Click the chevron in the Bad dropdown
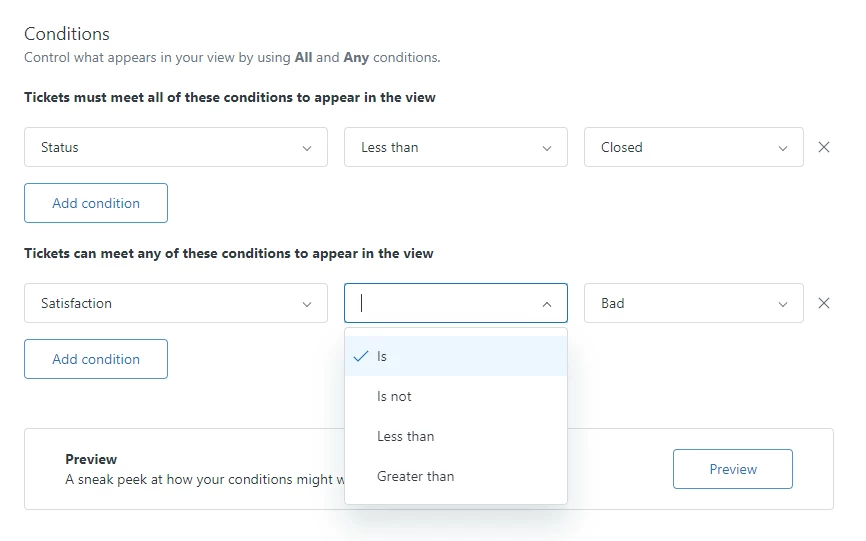 click(783, 304)
